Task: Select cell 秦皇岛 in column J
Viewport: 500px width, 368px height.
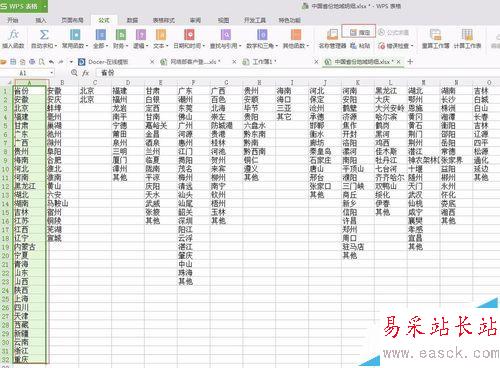Action: click(x=325, y=151)
